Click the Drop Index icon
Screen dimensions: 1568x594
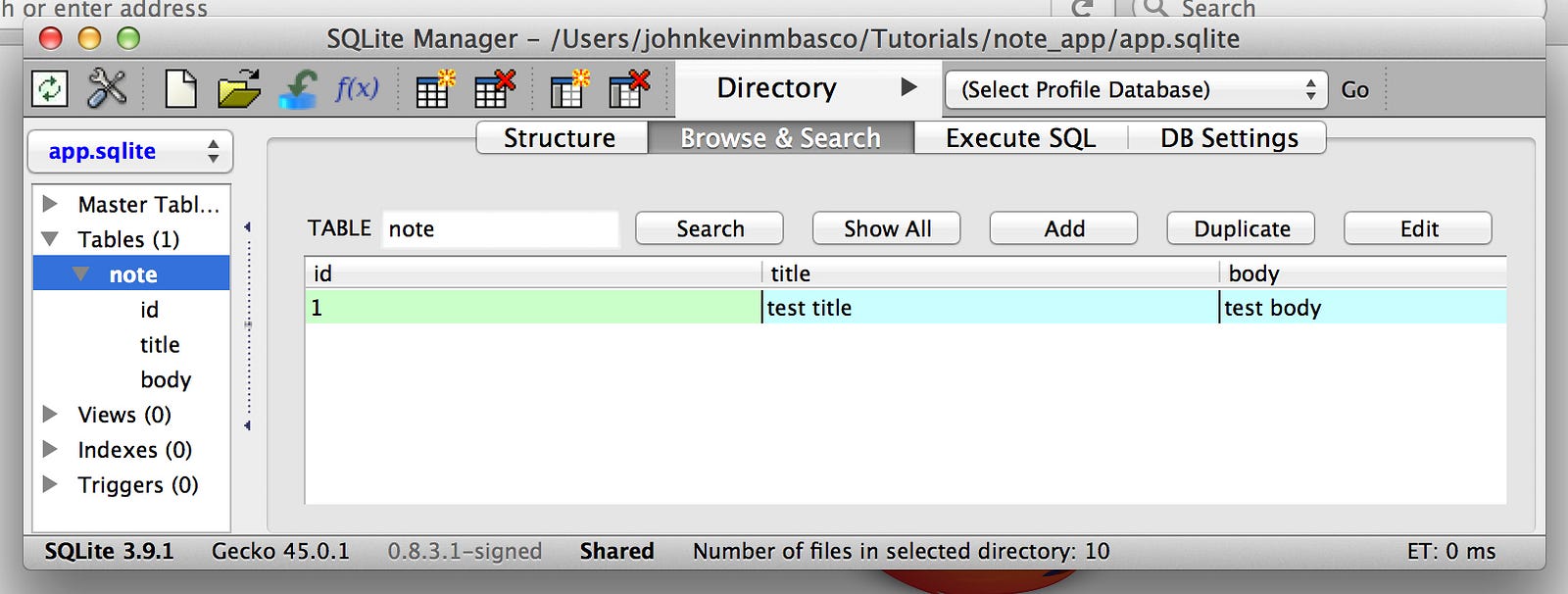(x=629, y=88)
